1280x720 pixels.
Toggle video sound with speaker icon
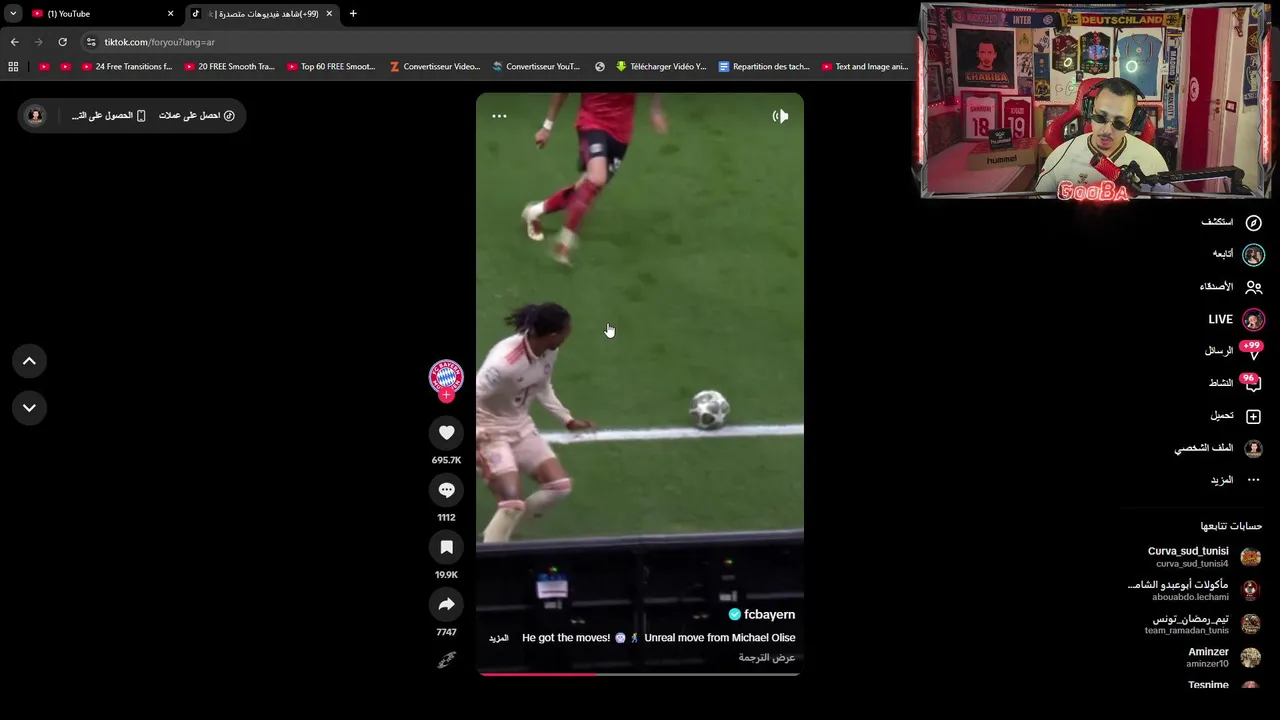point(780,116)
